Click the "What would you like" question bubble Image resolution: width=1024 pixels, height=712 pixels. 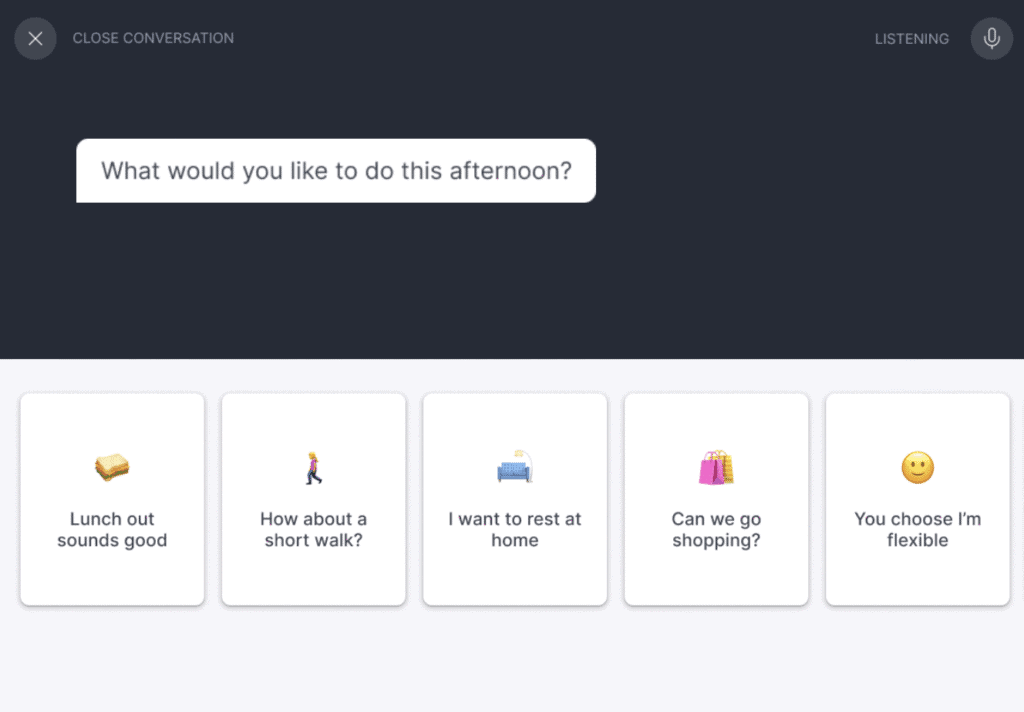336,171
